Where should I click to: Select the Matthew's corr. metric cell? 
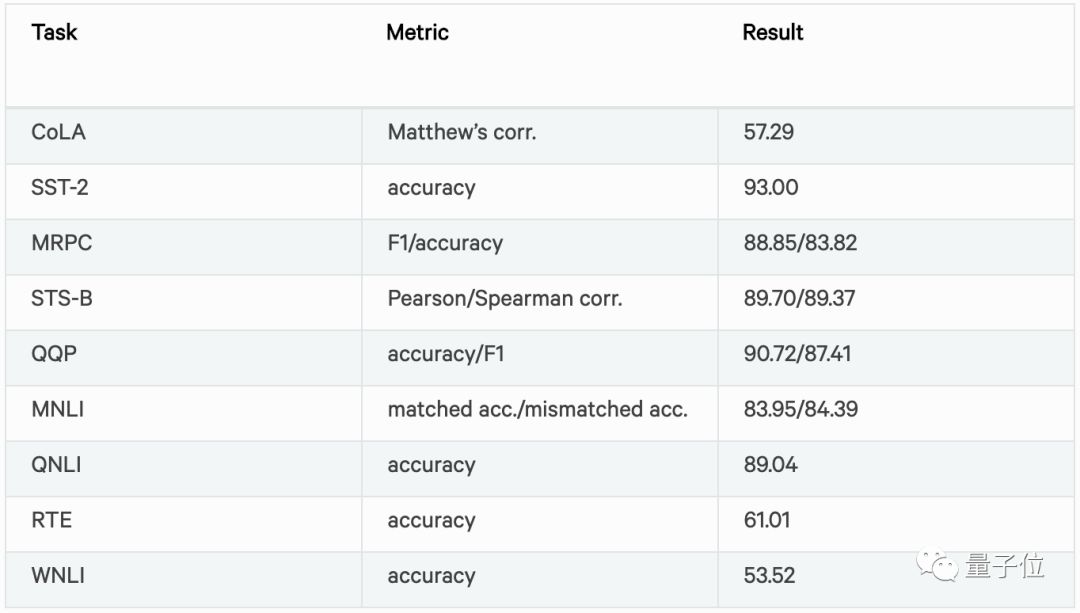pyautogui.click(x=462, y=132)
